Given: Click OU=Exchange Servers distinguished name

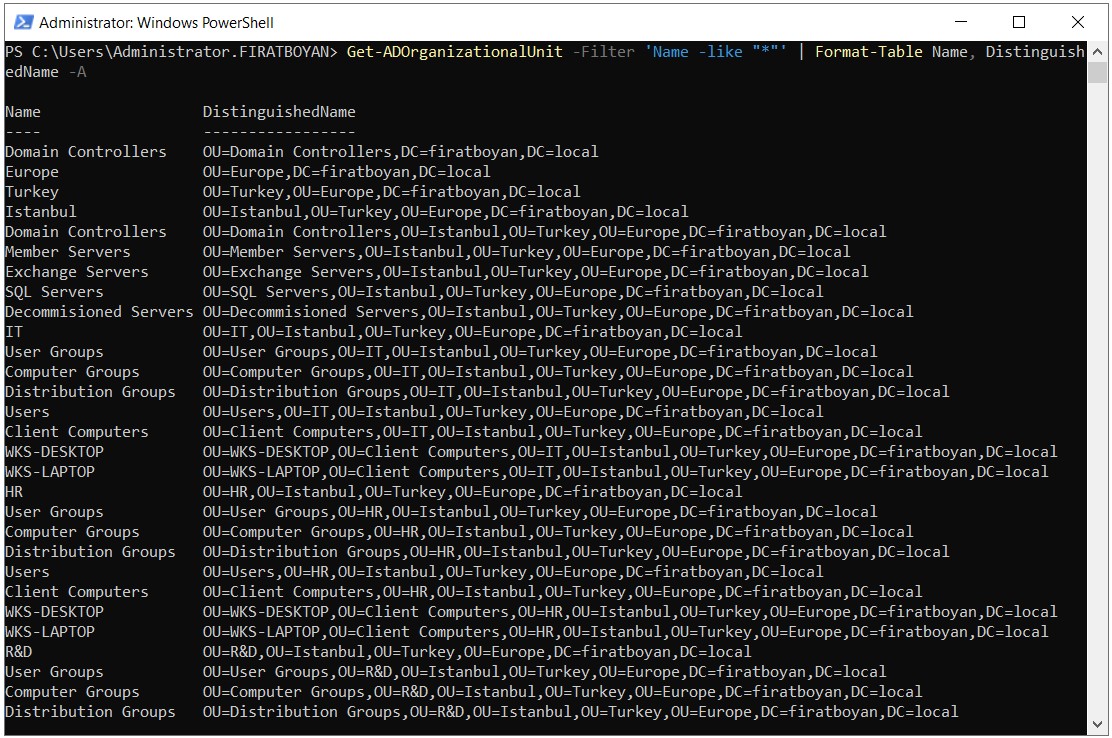Looking at the screenshot, I should [535, 272].
